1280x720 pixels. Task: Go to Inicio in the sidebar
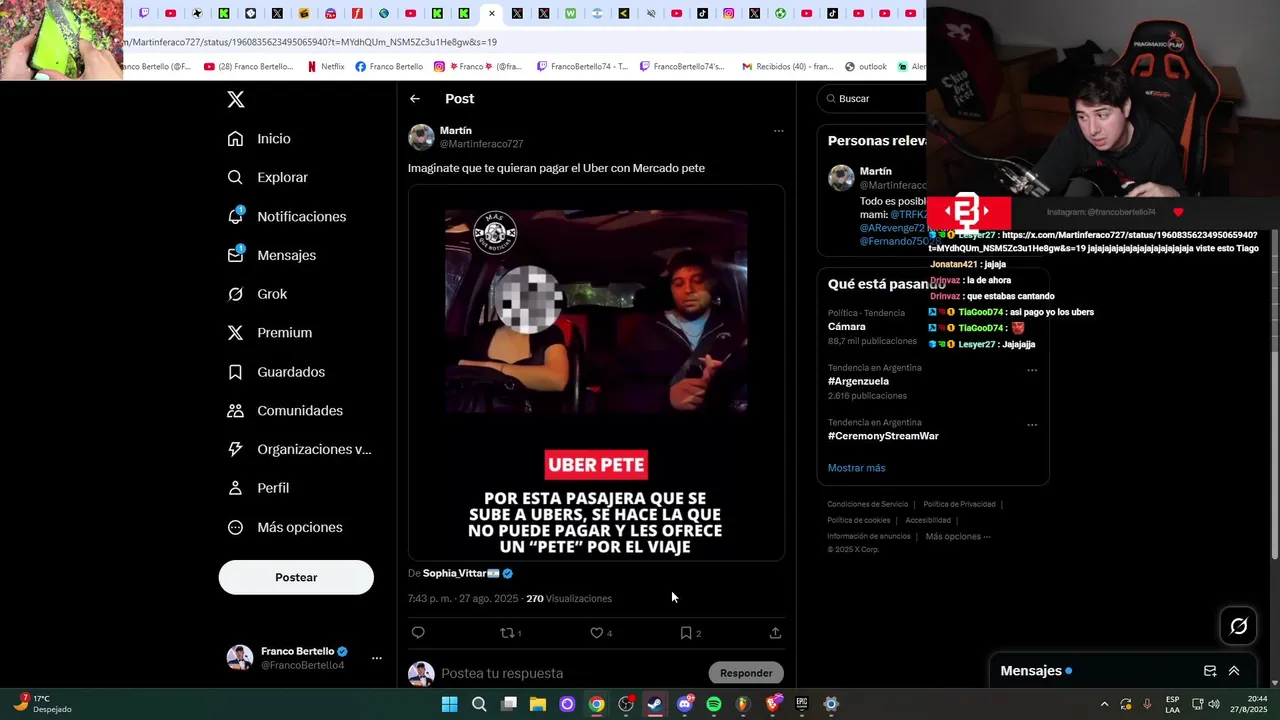(x=259, y=139)
